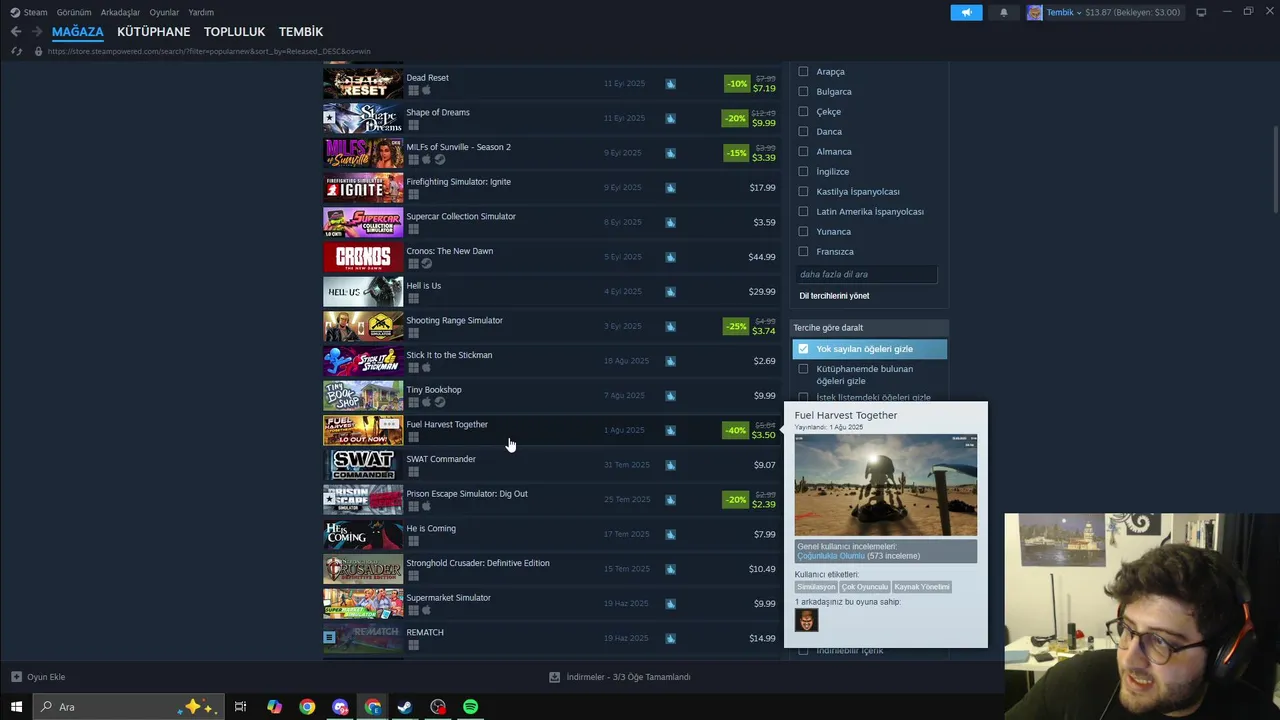The height and width of the screenshot is (720, 1280).
Task: Check Kütüphanemde bulunan öğeleri gizle
Action: pyautogui.click(x=803, y=369)
